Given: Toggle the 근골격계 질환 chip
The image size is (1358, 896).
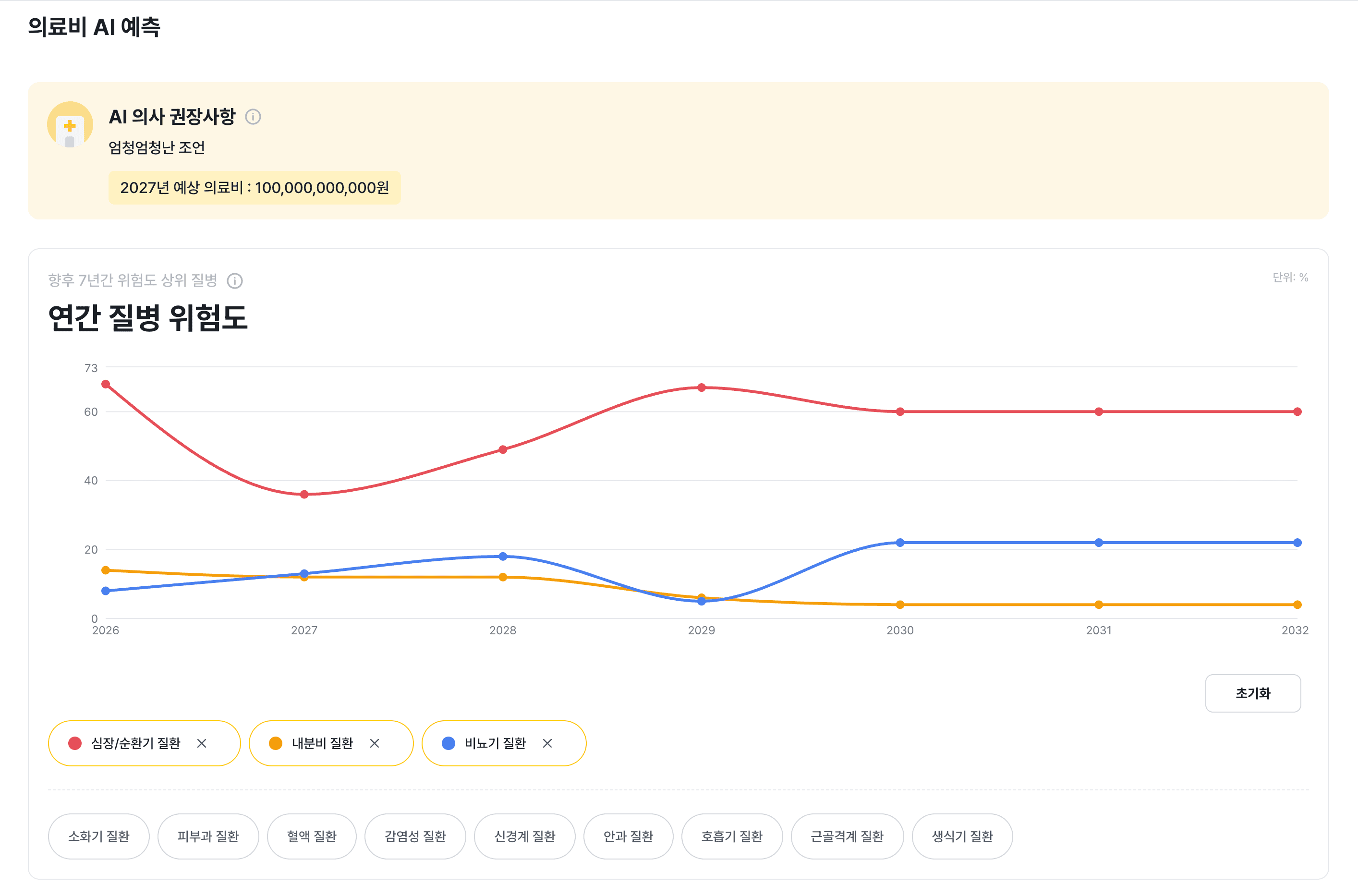Looking at the screenshot, I should coord(847,836).
